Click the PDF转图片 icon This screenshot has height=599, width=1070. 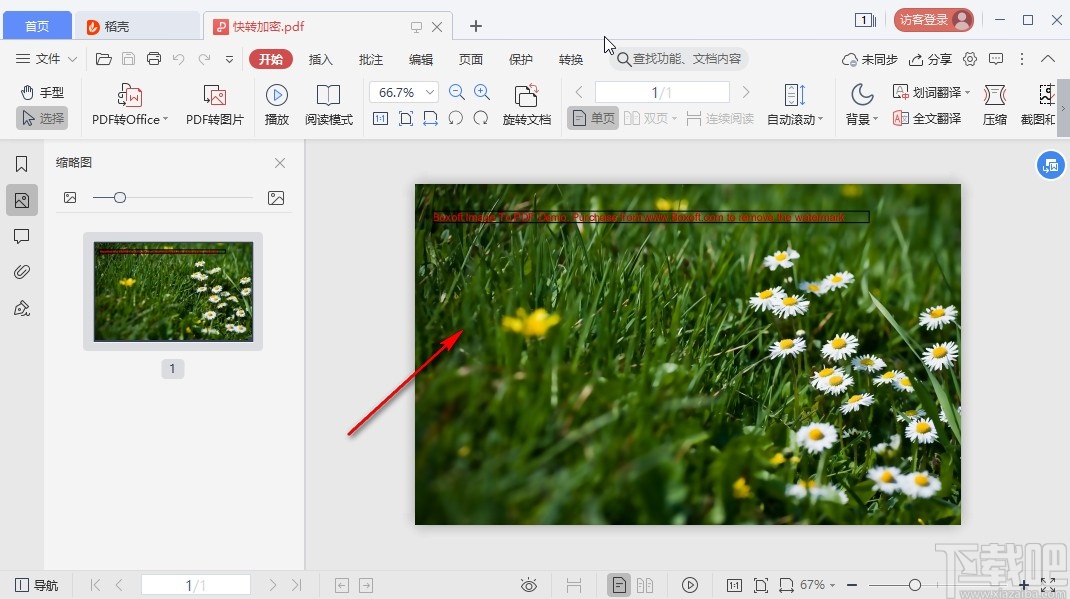click(x=214, y=96)
